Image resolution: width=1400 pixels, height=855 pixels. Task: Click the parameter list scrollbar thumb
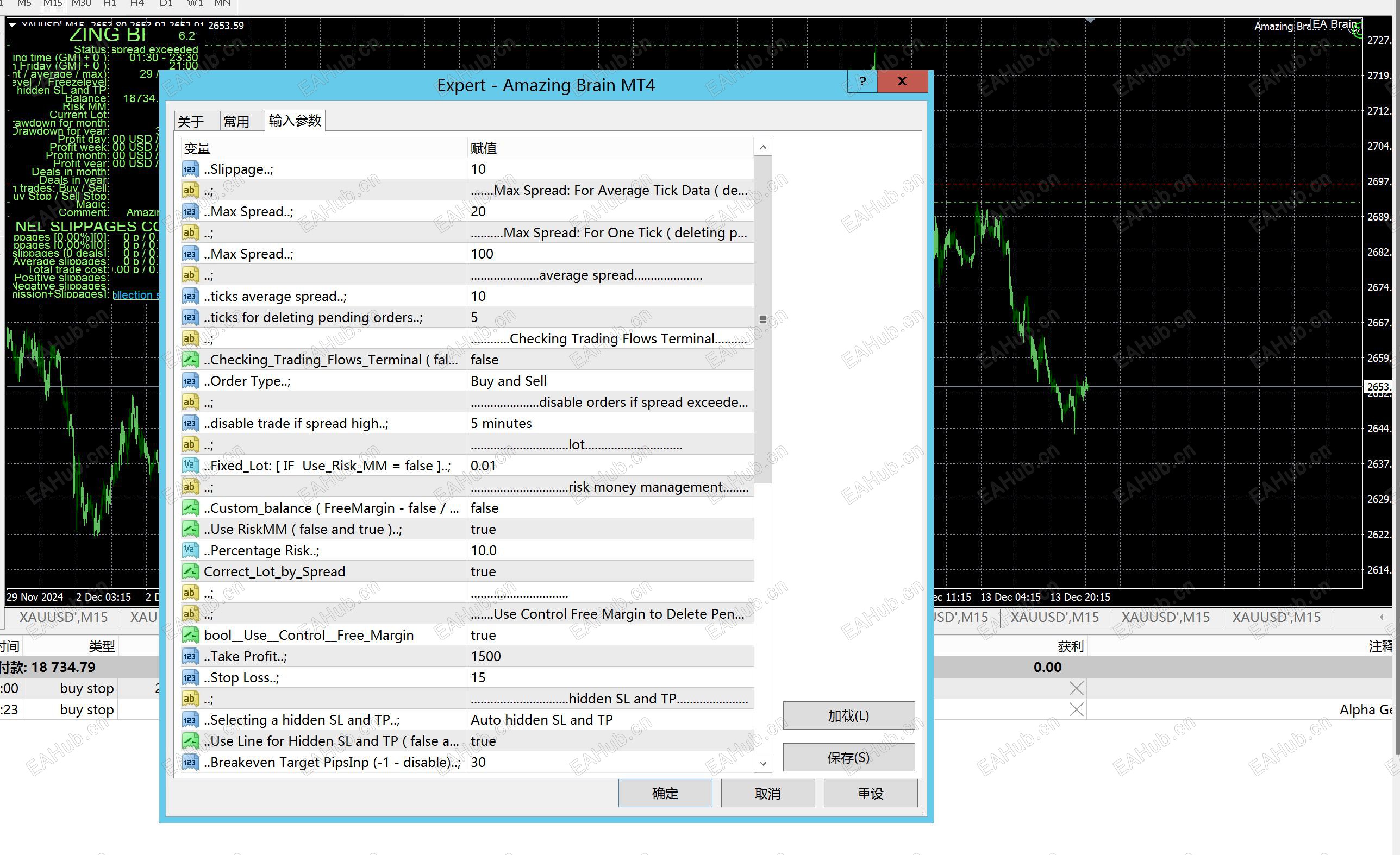click(763, 319)
